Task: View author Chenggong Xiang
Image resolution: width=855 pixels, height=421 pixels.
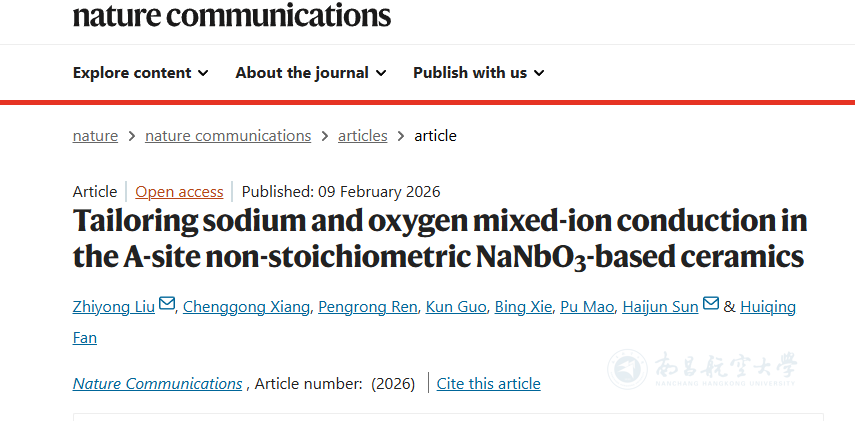Action: (245, 307)
